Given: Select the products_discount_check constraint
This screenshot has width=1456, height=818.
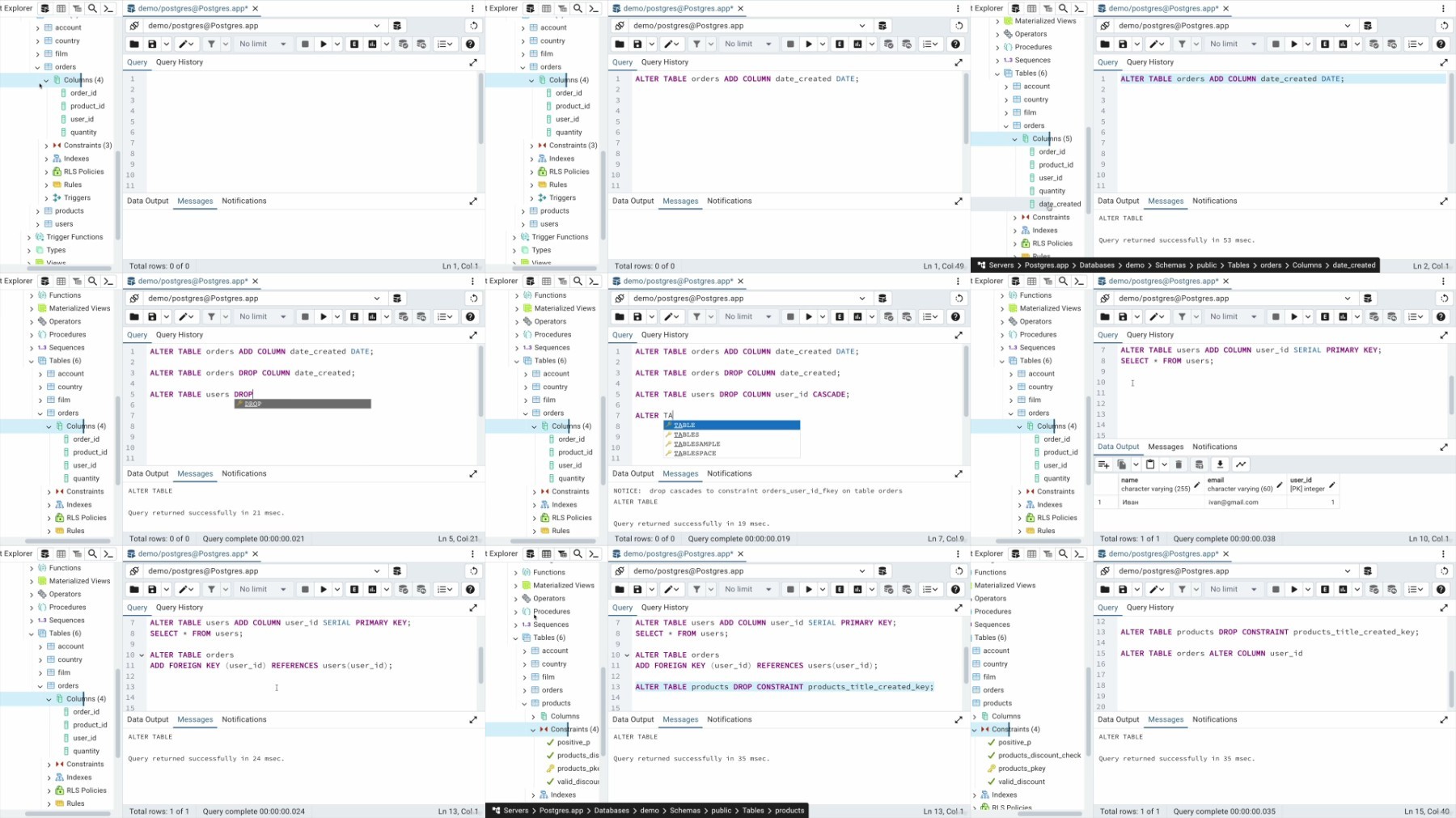Looking at the screenshot, I should [1039, 756].
